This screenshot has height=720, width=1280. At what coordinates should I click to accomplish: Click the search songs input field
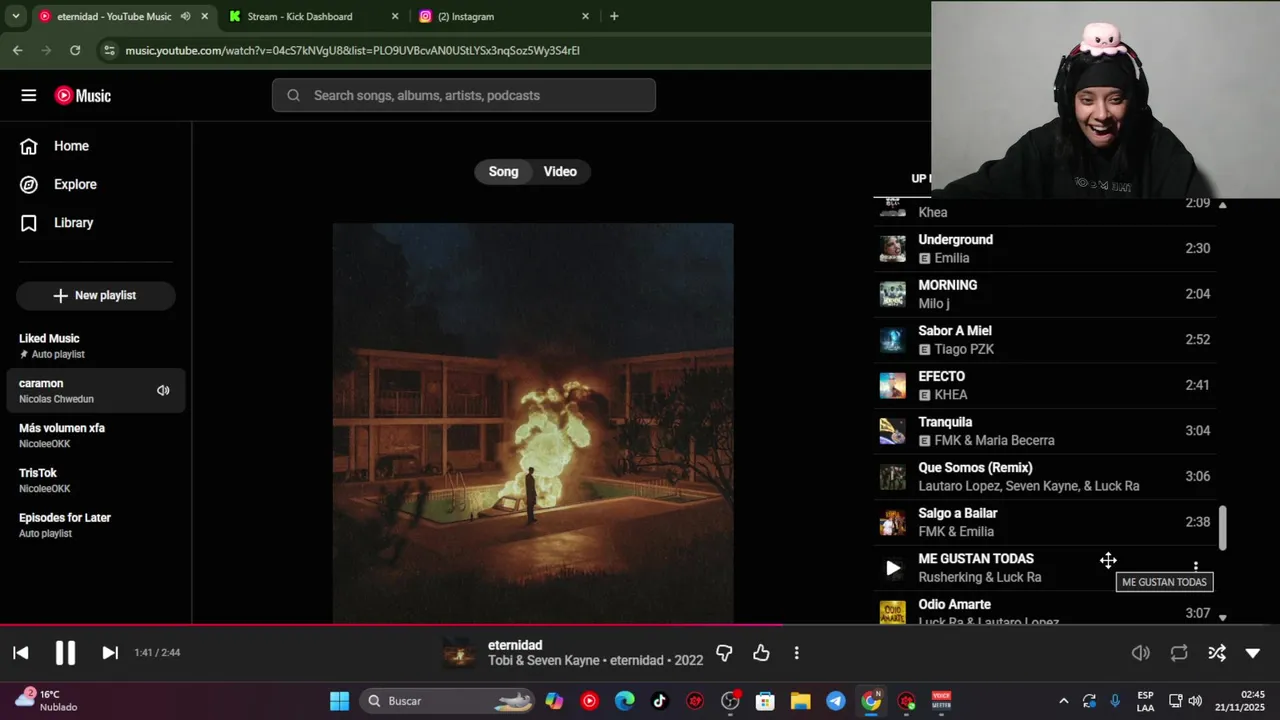point(464,95)
